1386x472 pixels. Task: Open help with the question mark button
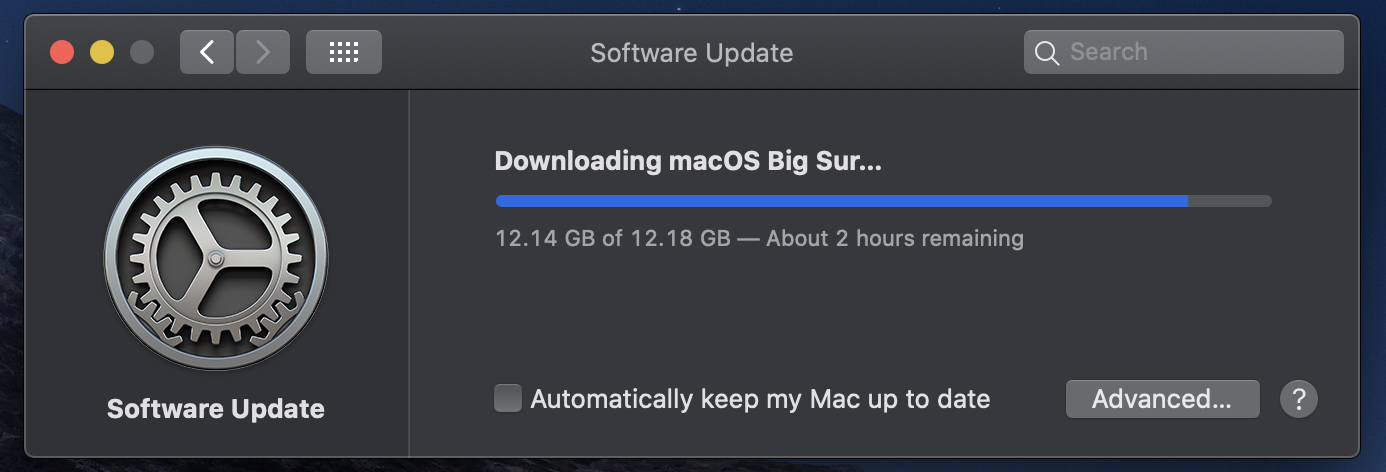(x=1298, y=399)
